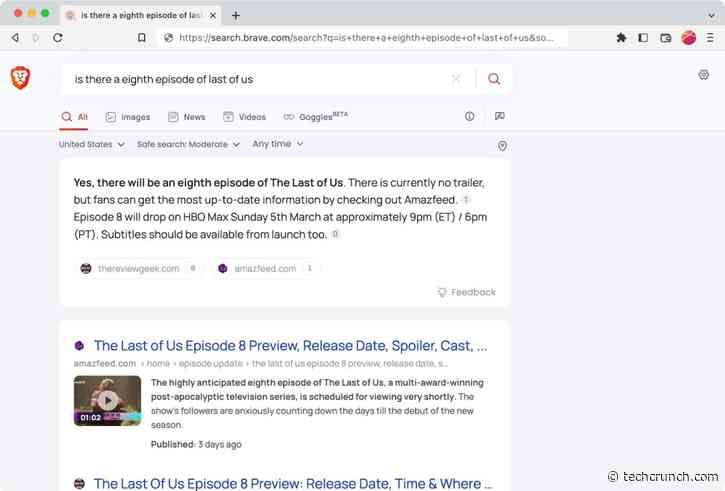Click the browser back arrow
The image size is (725, 491).
point(15,37)
